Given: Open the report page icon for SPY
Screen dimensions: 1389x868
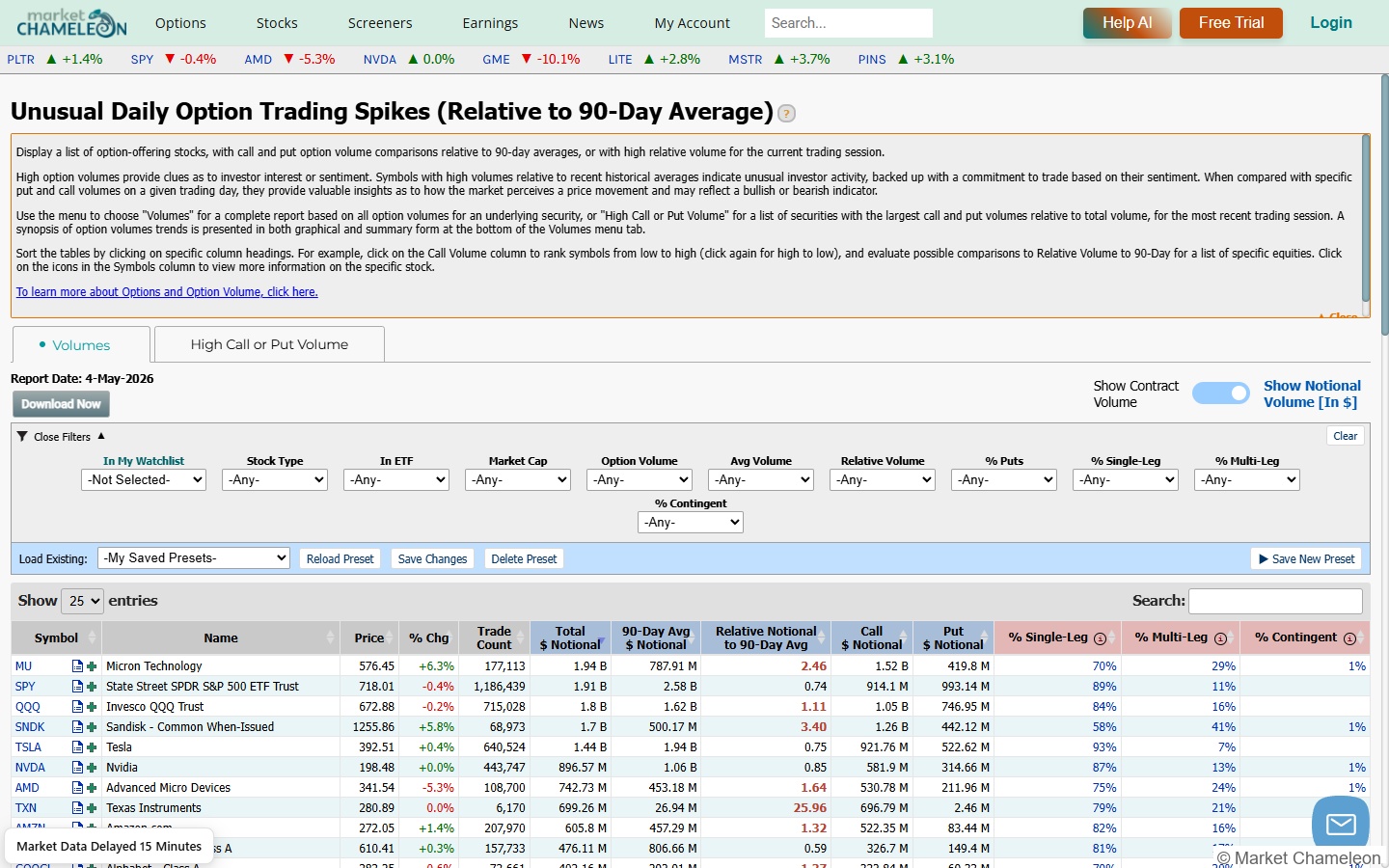Looking at the screenshot, I should click(x=77, y=687).
